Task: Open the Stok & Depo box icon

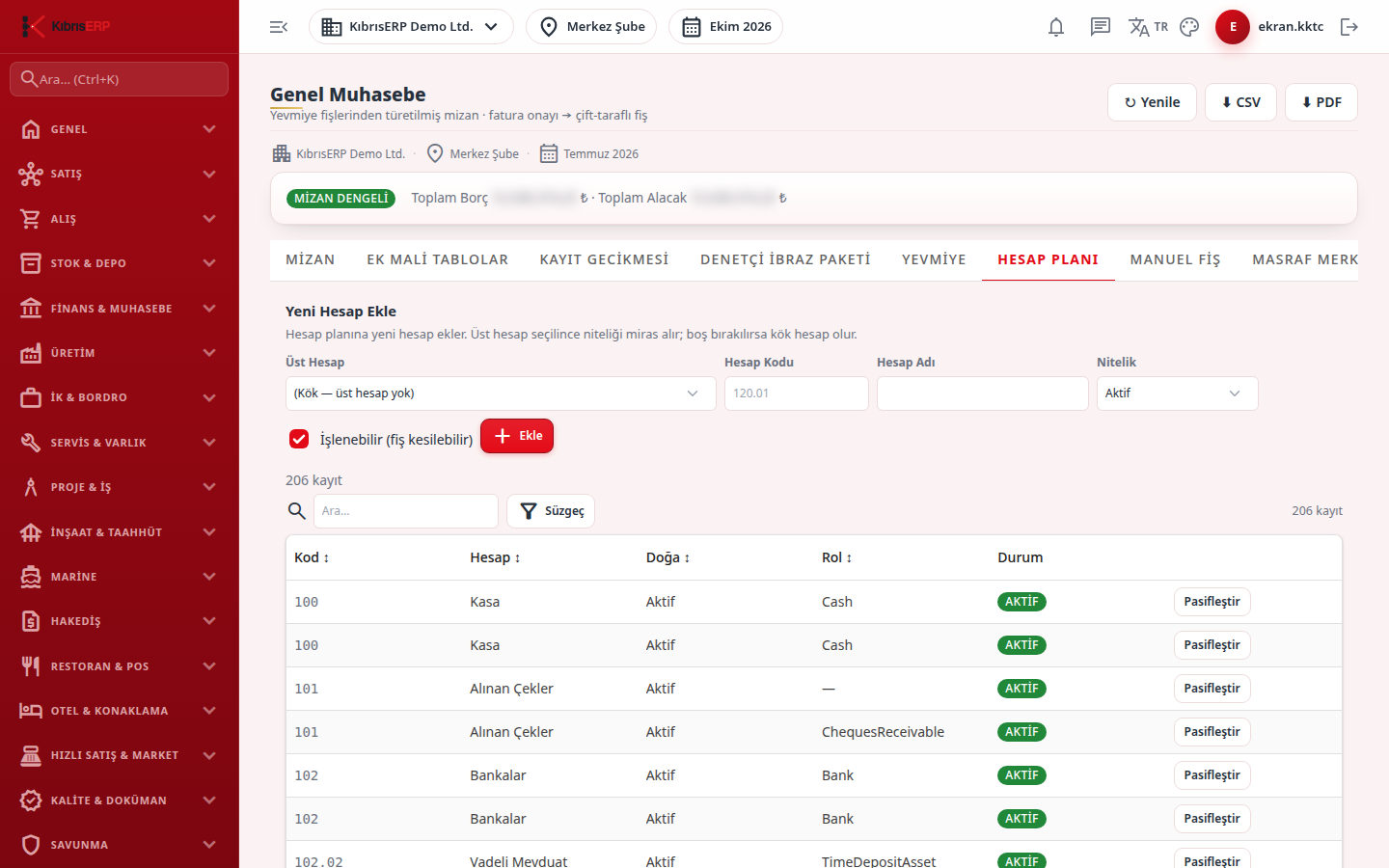Action: click(x=31, y=263)
